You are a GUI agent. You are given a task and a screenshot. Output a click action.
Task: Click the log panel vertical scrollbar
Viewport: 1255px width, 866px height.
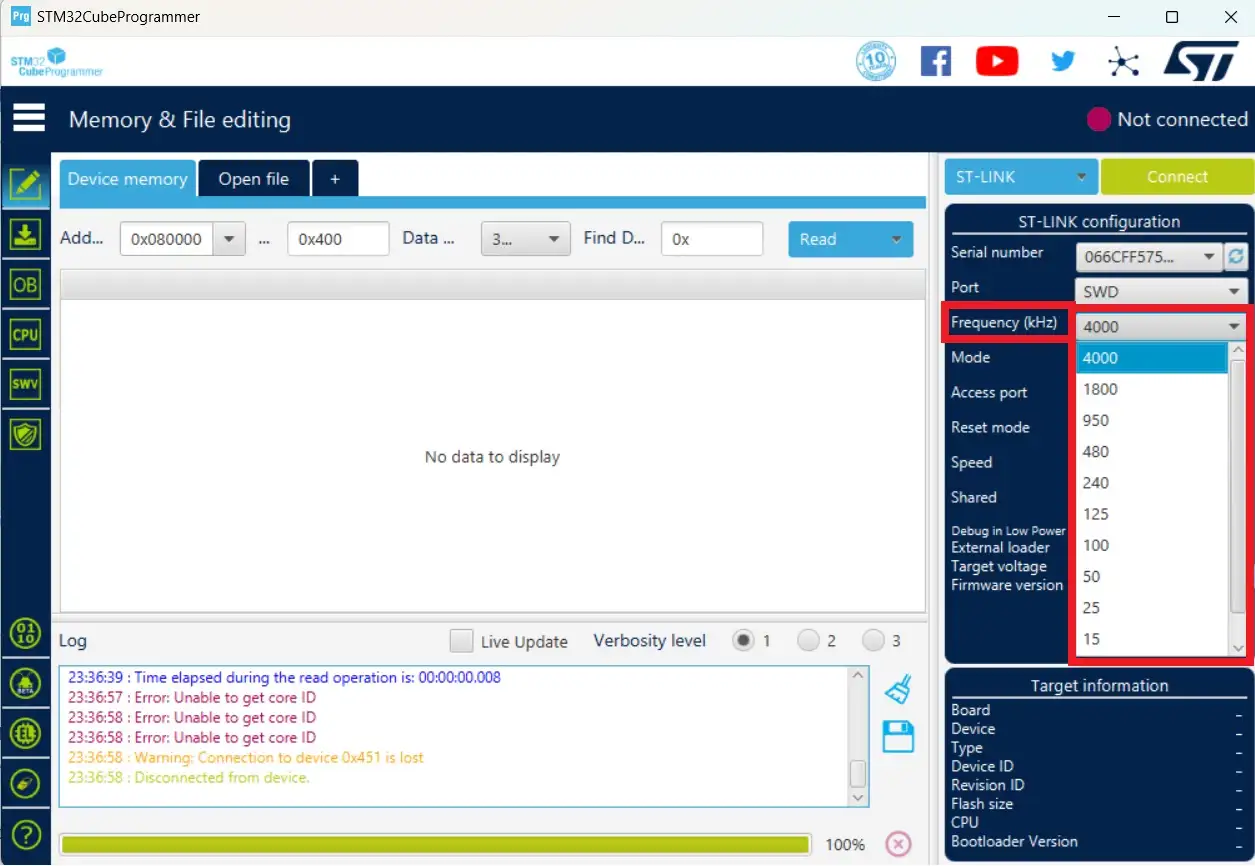coord(858,736)
